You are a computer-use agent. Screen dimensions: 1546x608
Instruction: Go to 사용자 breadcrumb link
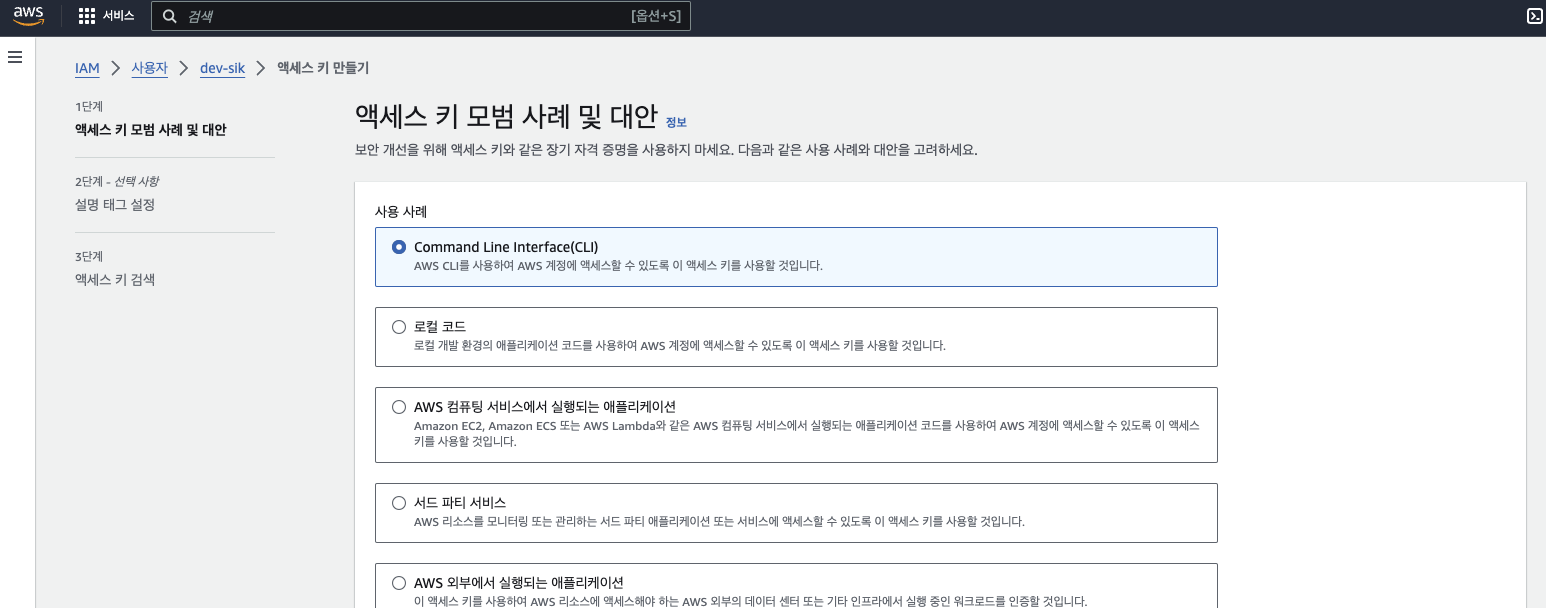[150, 68]
